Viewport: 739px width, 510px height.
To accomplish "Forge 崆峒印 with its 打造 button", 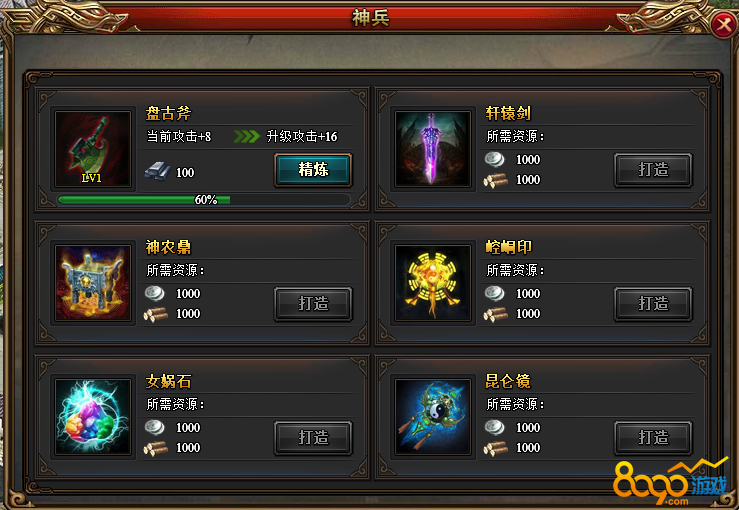I will pos(653,304).
